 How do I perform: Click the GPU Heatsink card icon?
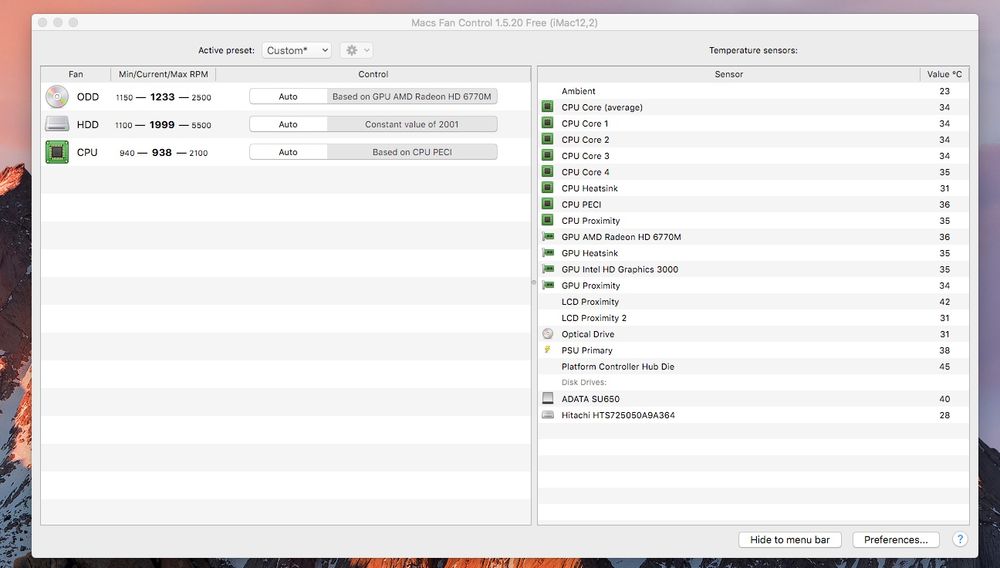[547, 252]
